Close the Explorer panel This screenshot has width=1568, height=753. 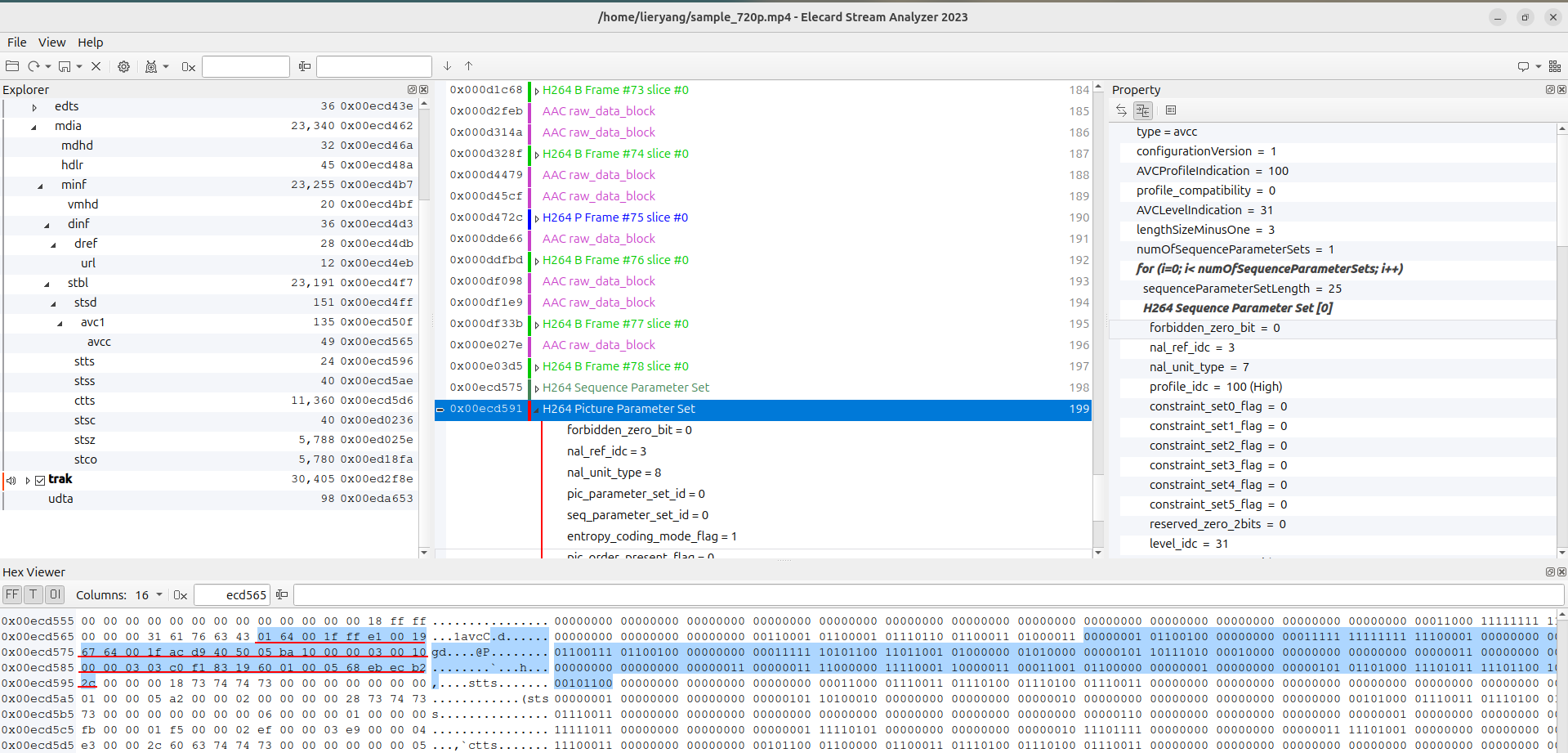point(423,90)
